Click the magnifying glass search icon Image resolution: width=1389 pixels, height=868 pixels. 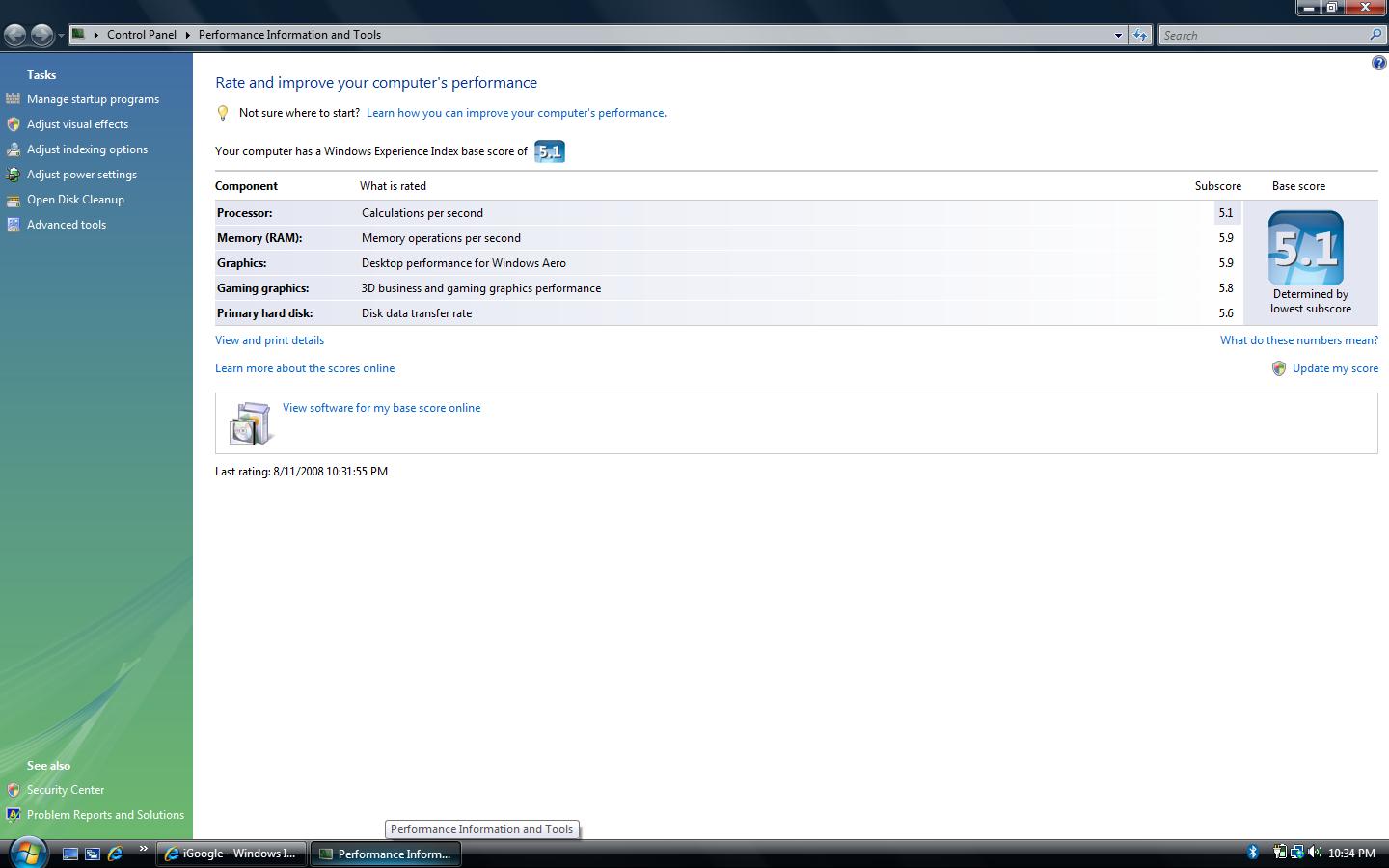1376,35
